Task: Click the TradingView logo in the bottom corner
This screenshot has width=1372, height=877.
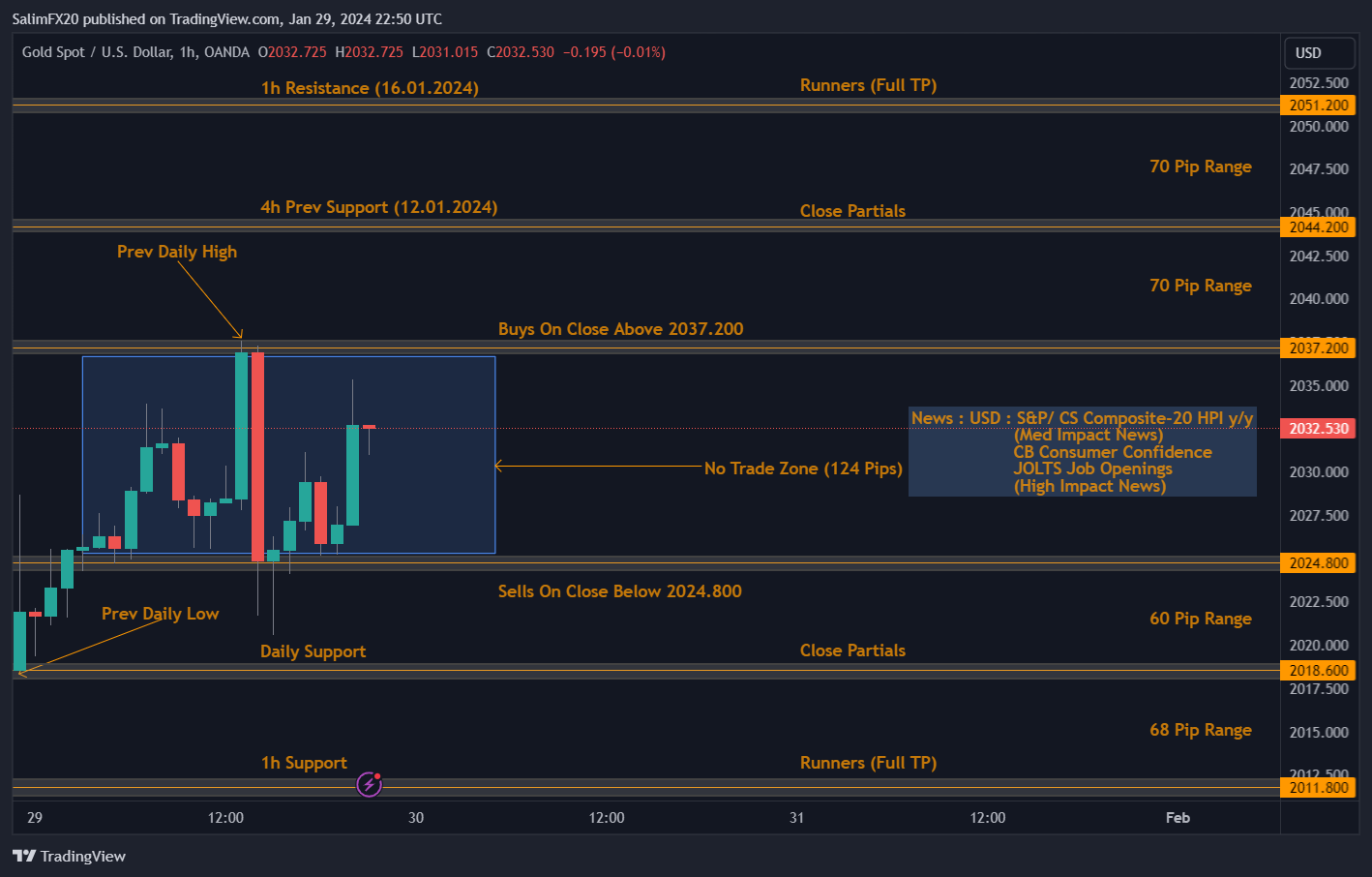Action: (68, 857)
